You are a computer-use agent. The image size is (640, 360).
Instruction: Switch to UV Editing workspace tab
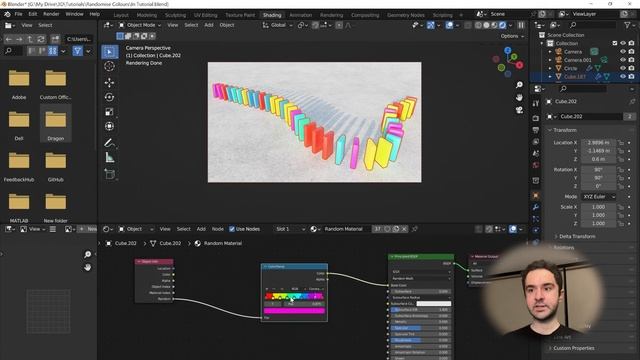click(205, 15)
